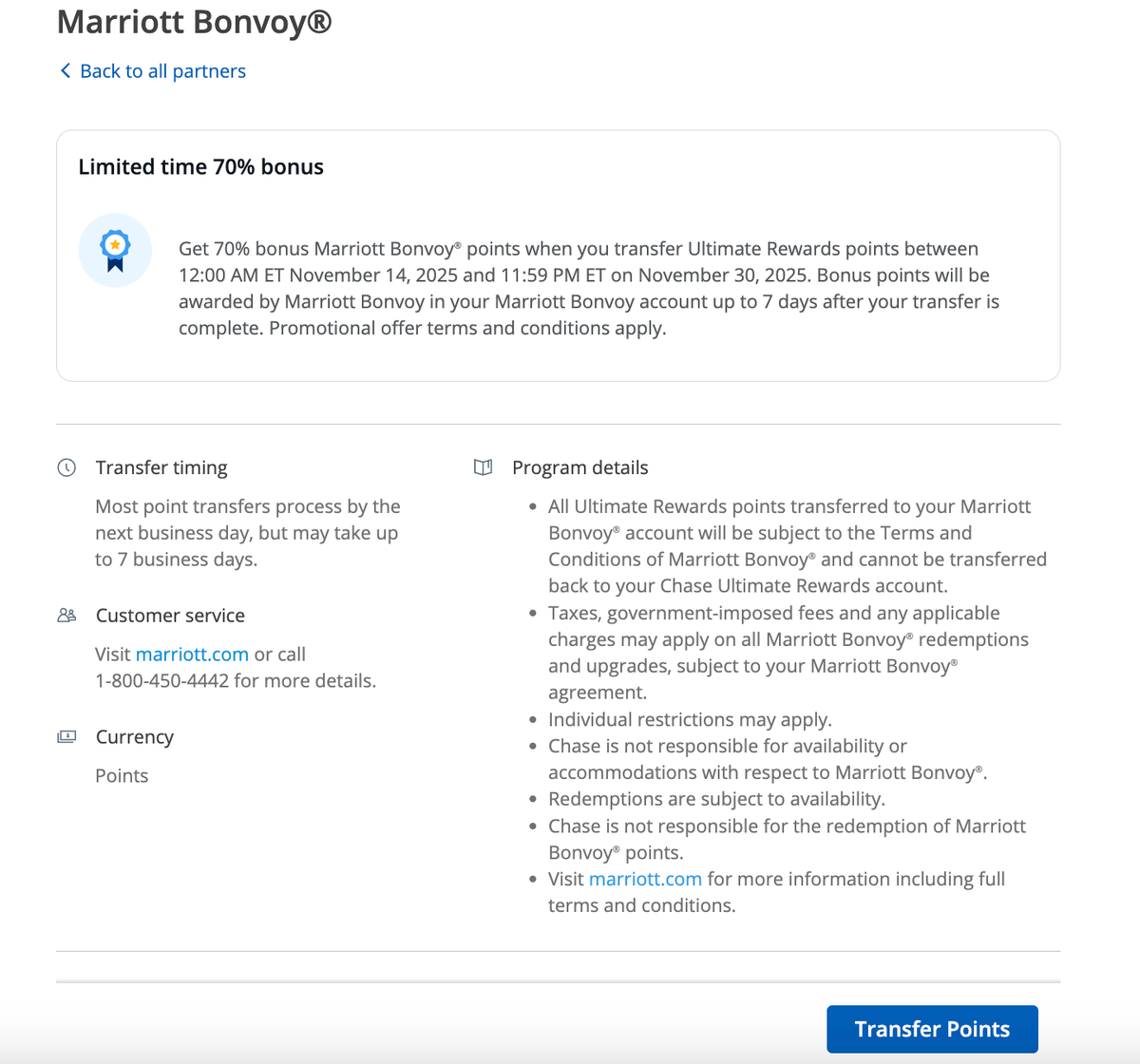Click the 70% bonus promotional description text
1140x1064 pixels.
tap(578, 288)
